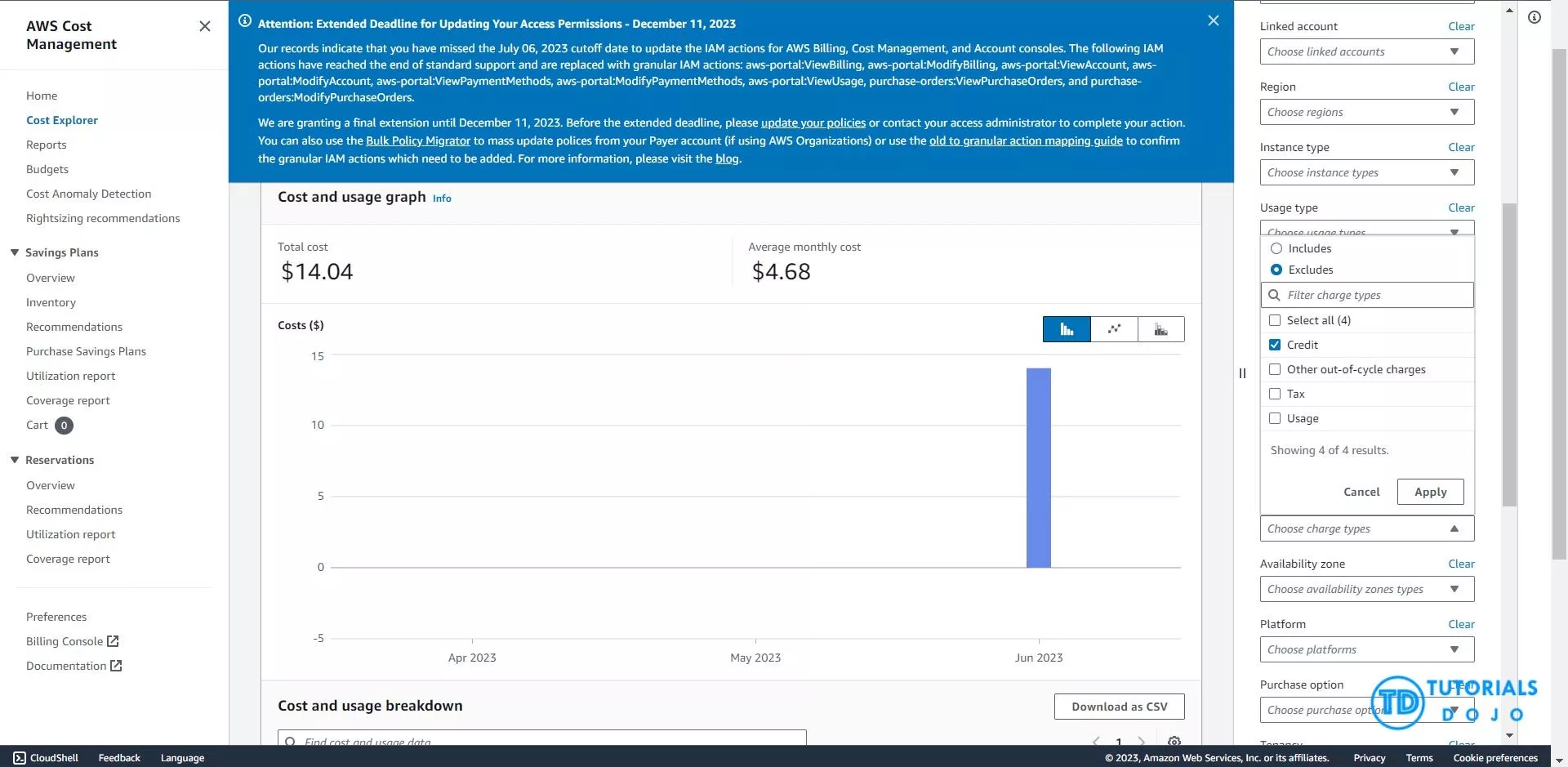The width and height of the screenshot is (1568, 767).
Task: Open Info link beside Cost and usage graph
Action: click(442, 198)
